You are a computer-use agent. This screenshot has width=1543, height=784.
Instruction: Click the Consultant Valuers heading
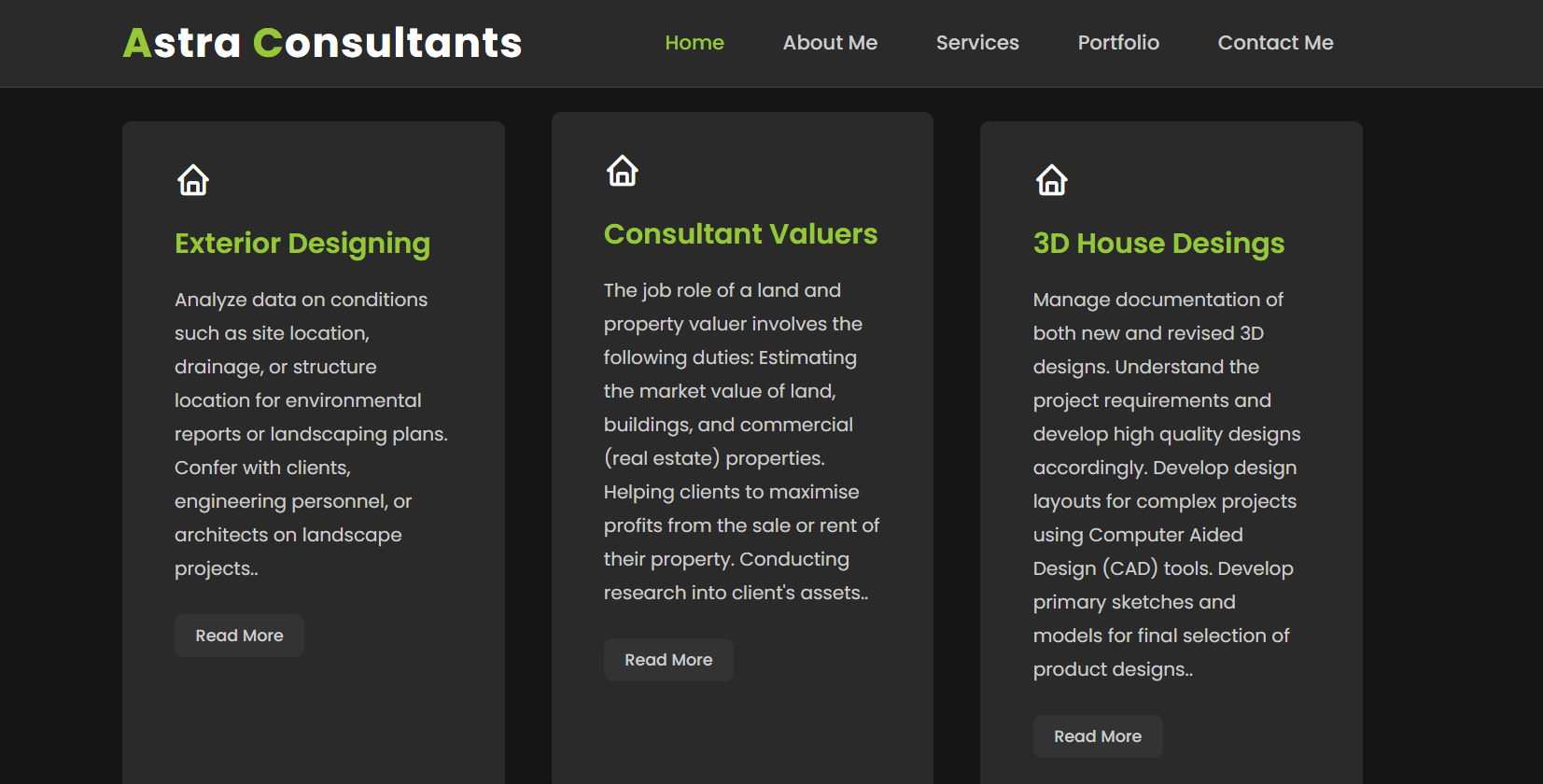click(x=740, y=234)
